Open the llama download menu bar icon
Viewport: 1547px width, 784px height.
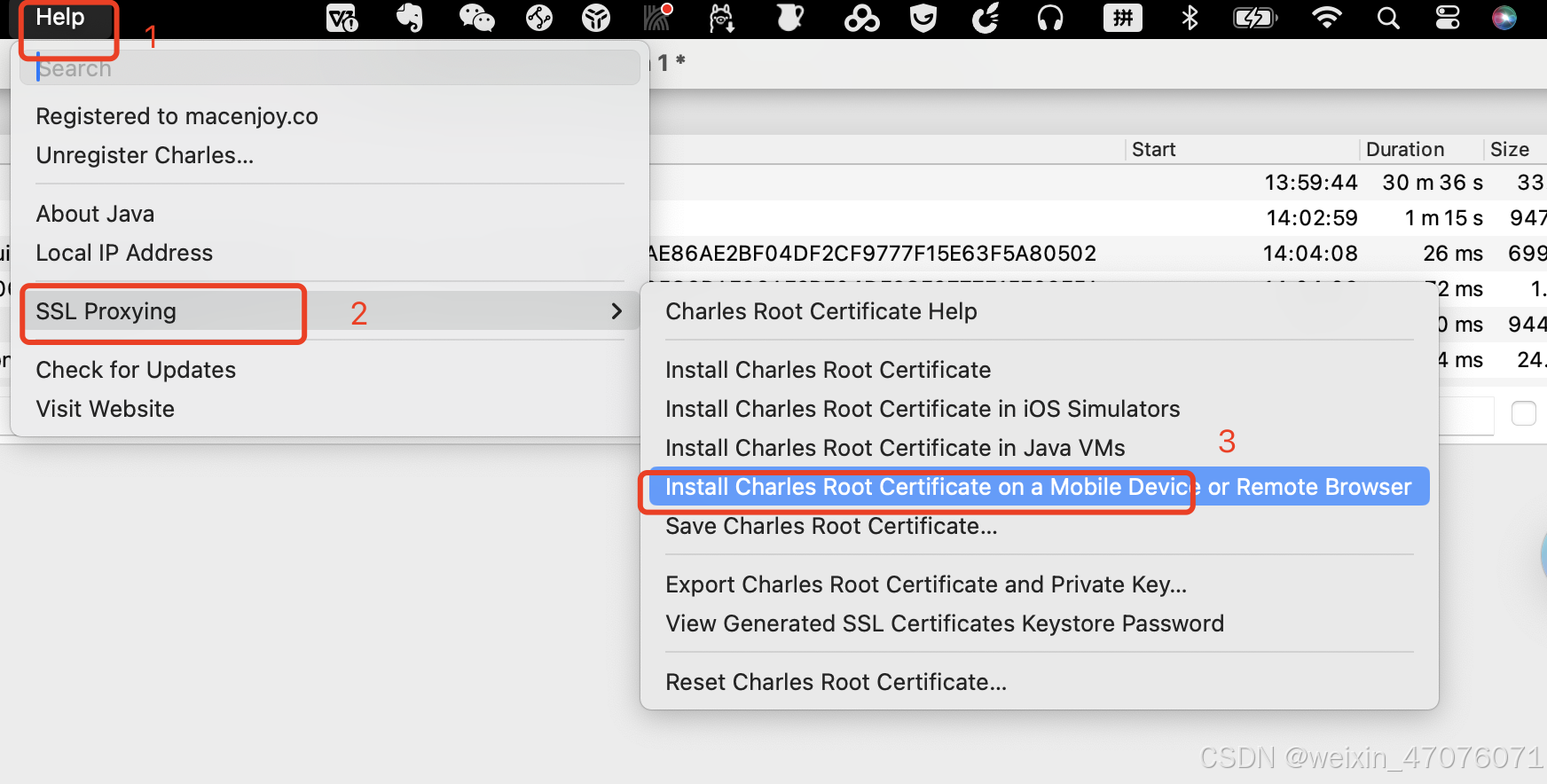point(722,18)
